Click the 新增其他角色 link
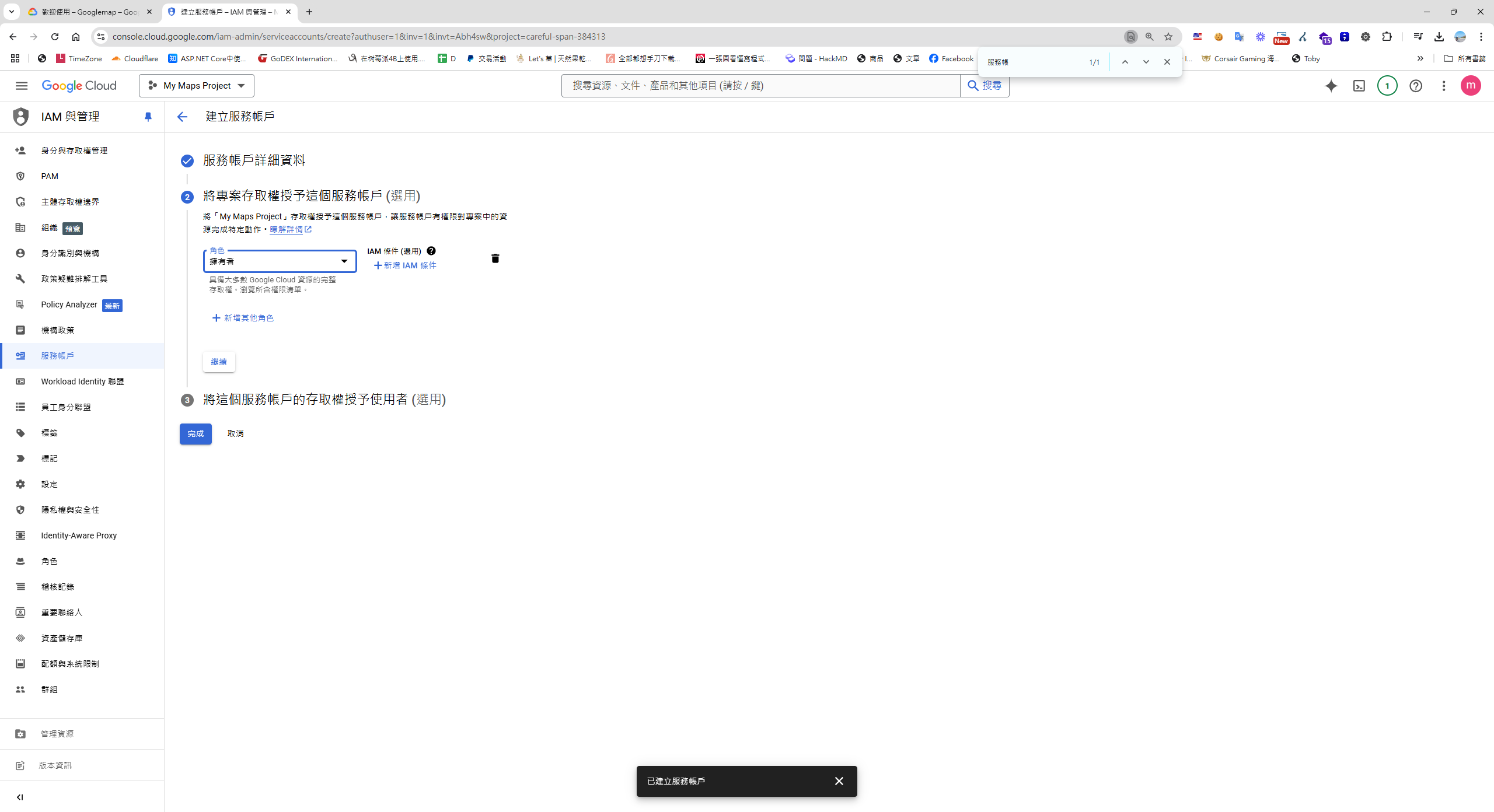1494x812 pixels. point(243,318)
